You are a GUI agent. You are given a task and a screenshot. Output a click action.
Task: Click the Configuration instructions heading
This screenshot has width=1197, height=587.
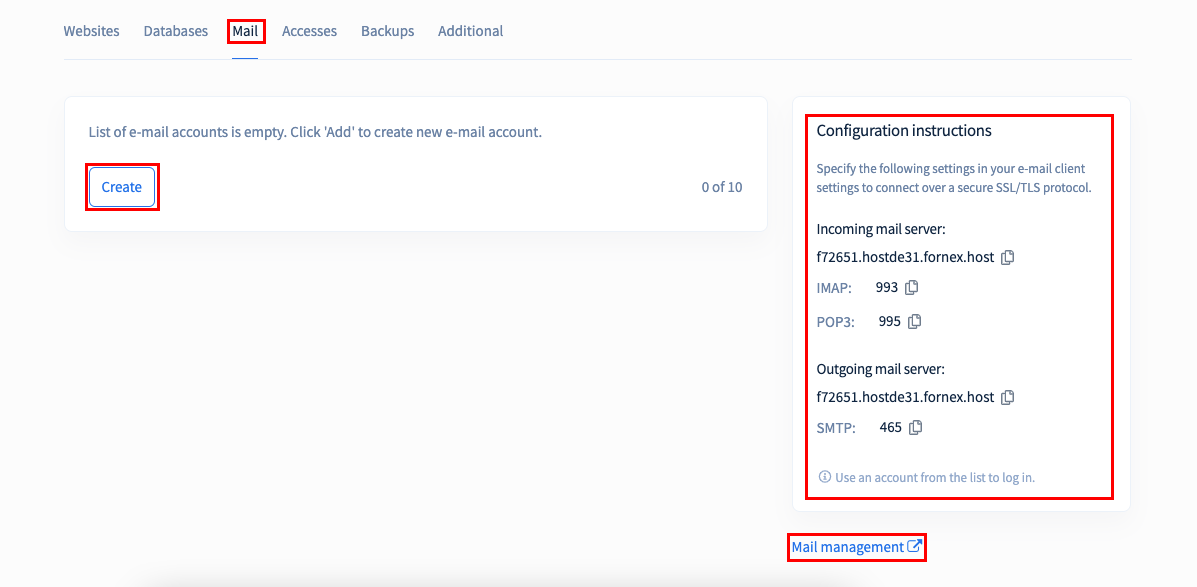click(904, 131)
